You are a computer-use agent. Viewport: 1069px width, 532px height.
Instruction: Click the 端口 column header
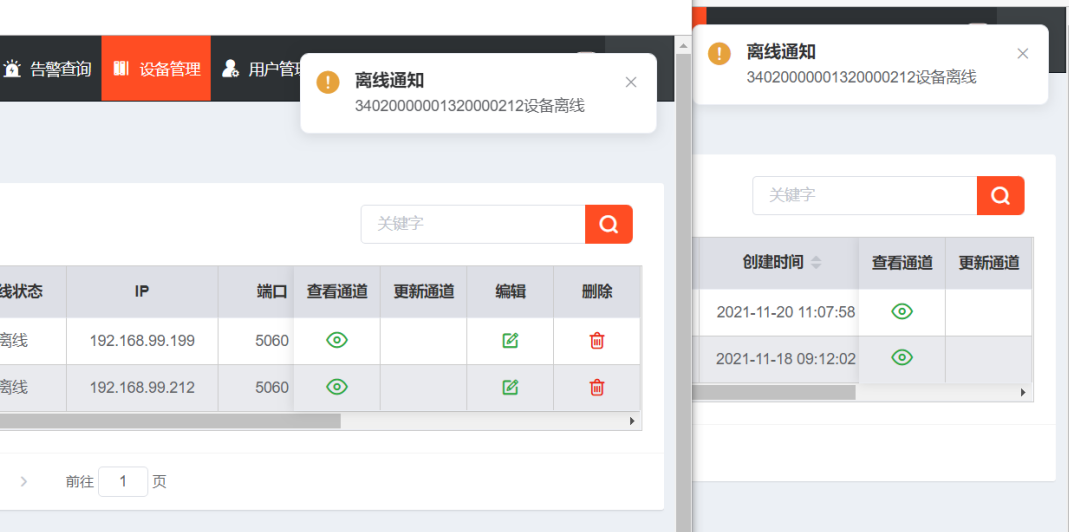[x=272, y=292]
